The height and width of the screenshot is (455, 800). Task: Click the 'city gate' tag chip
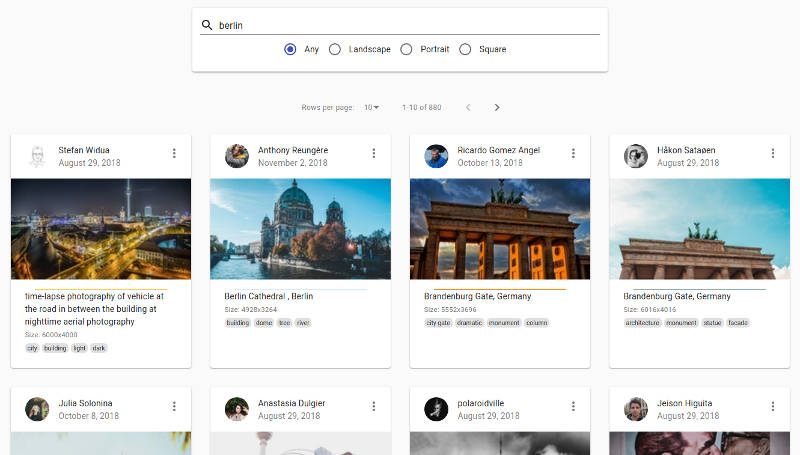[x=438, y=322]
